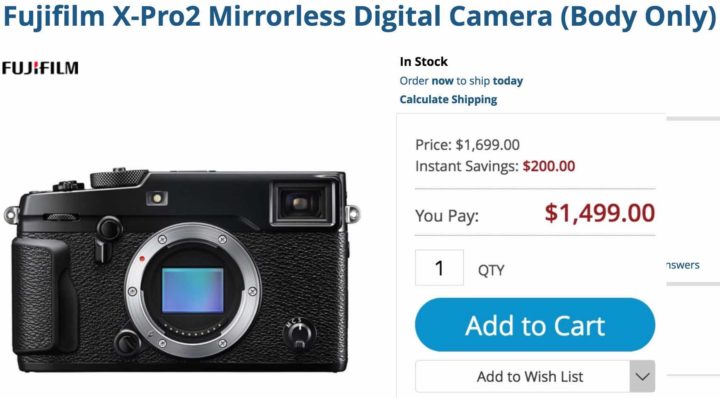This screenshot has width=720, height=398.
Task: Select the X-Pro2 camera product image
Action: click(182, 270)
